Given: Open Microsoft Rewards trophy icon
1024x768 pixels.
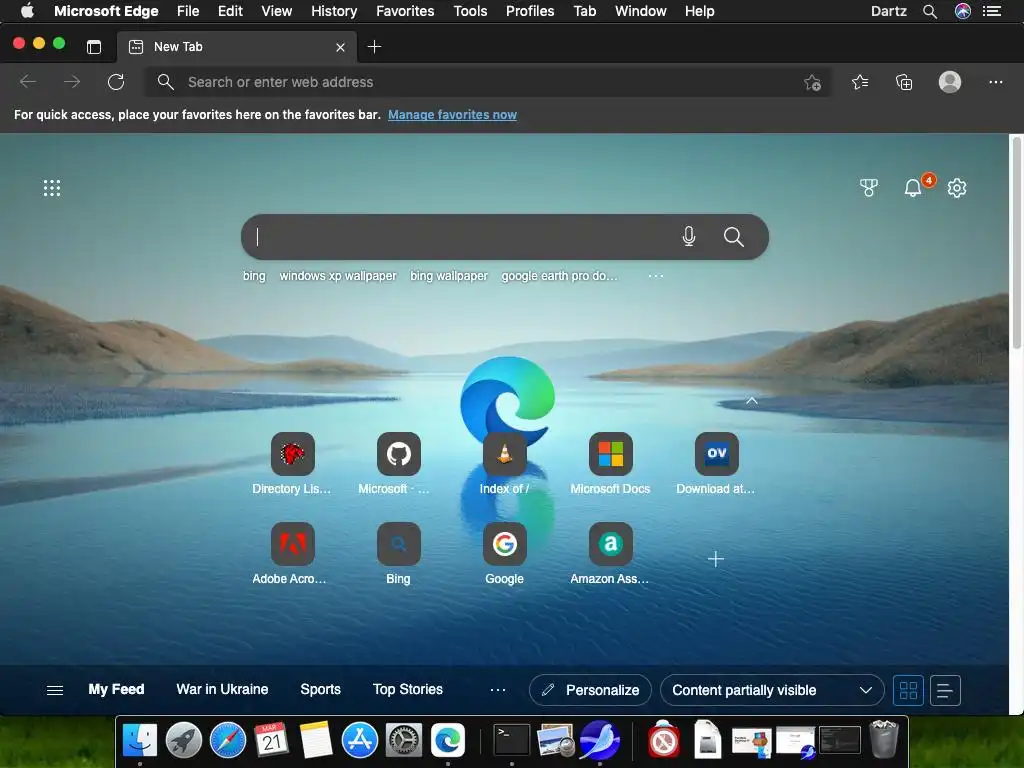Looking at the screenshot, I should (869, 188).
